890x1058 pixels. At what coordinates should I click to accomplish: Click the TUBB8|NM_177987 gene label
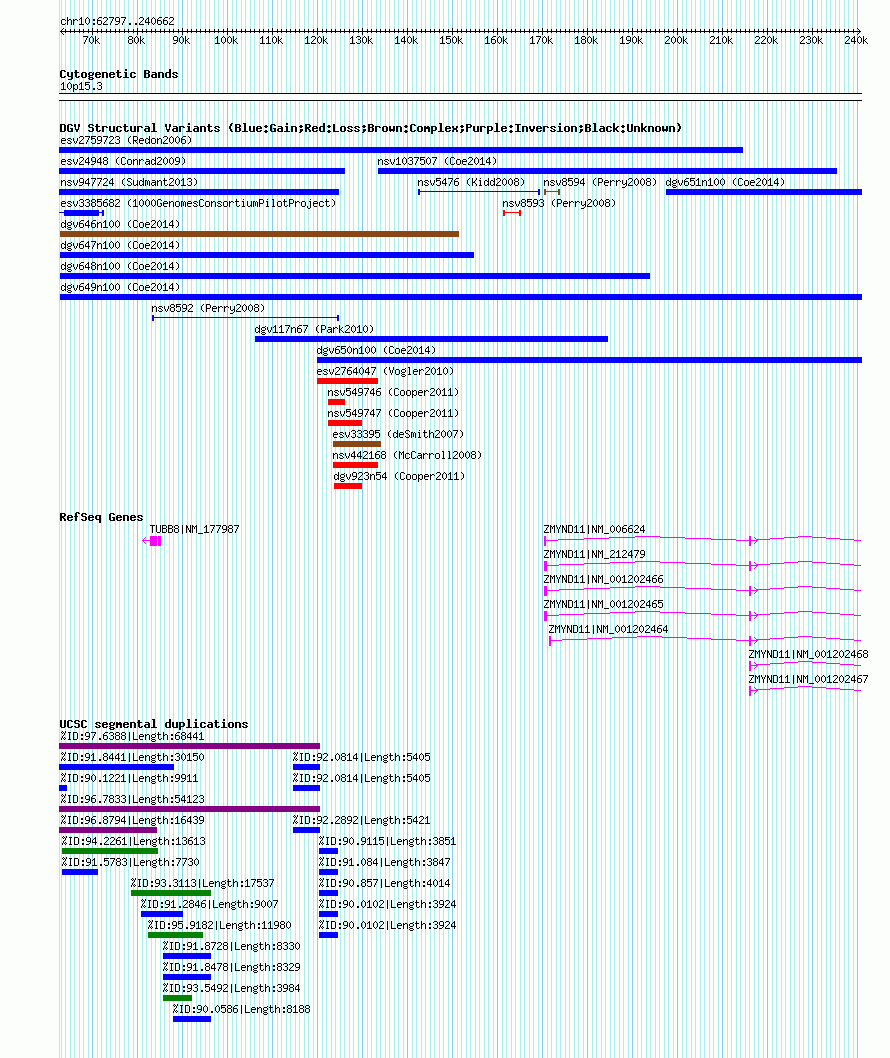(194, 529)
